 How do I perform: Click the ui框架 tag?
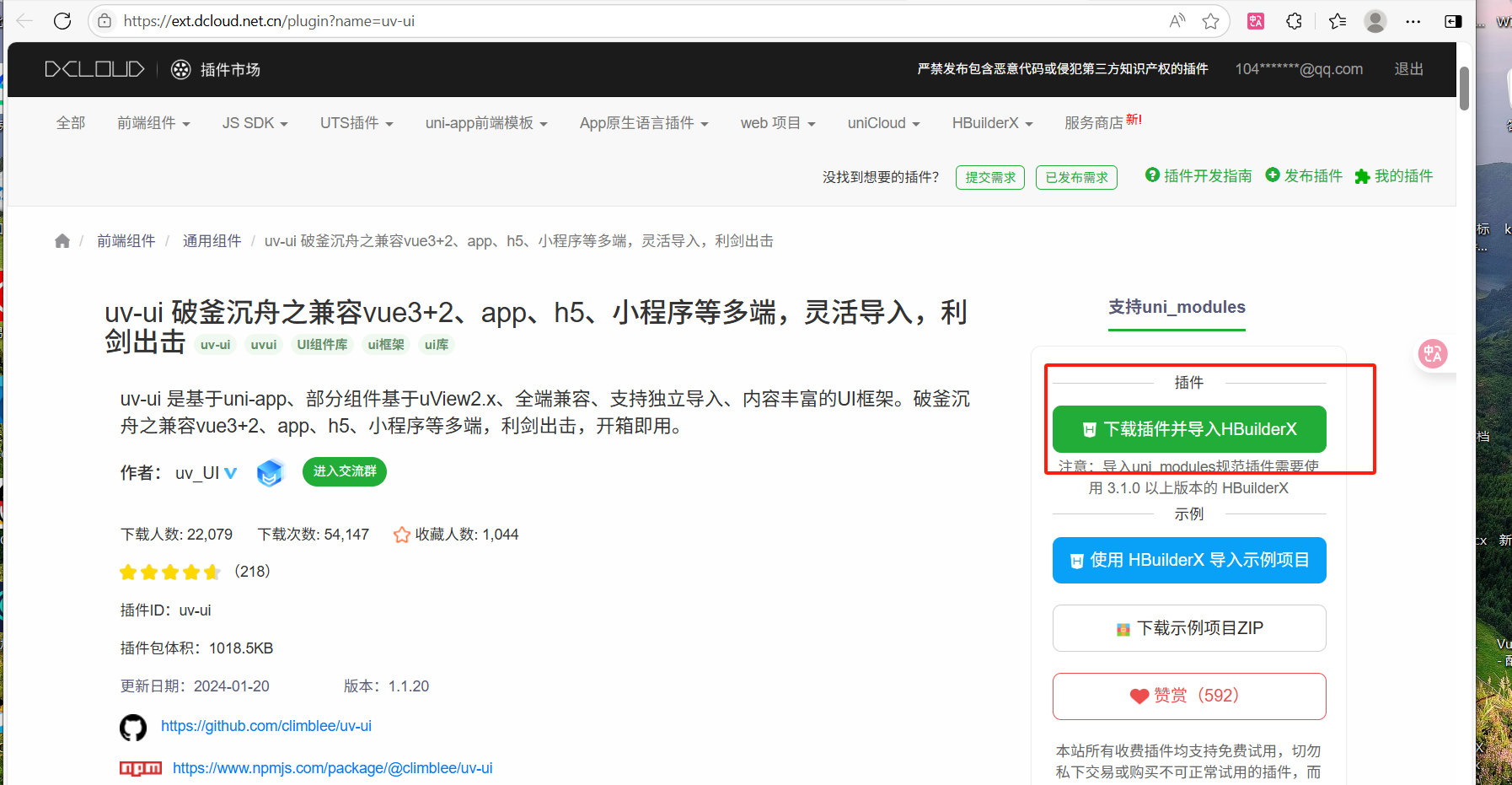[386, 344]
